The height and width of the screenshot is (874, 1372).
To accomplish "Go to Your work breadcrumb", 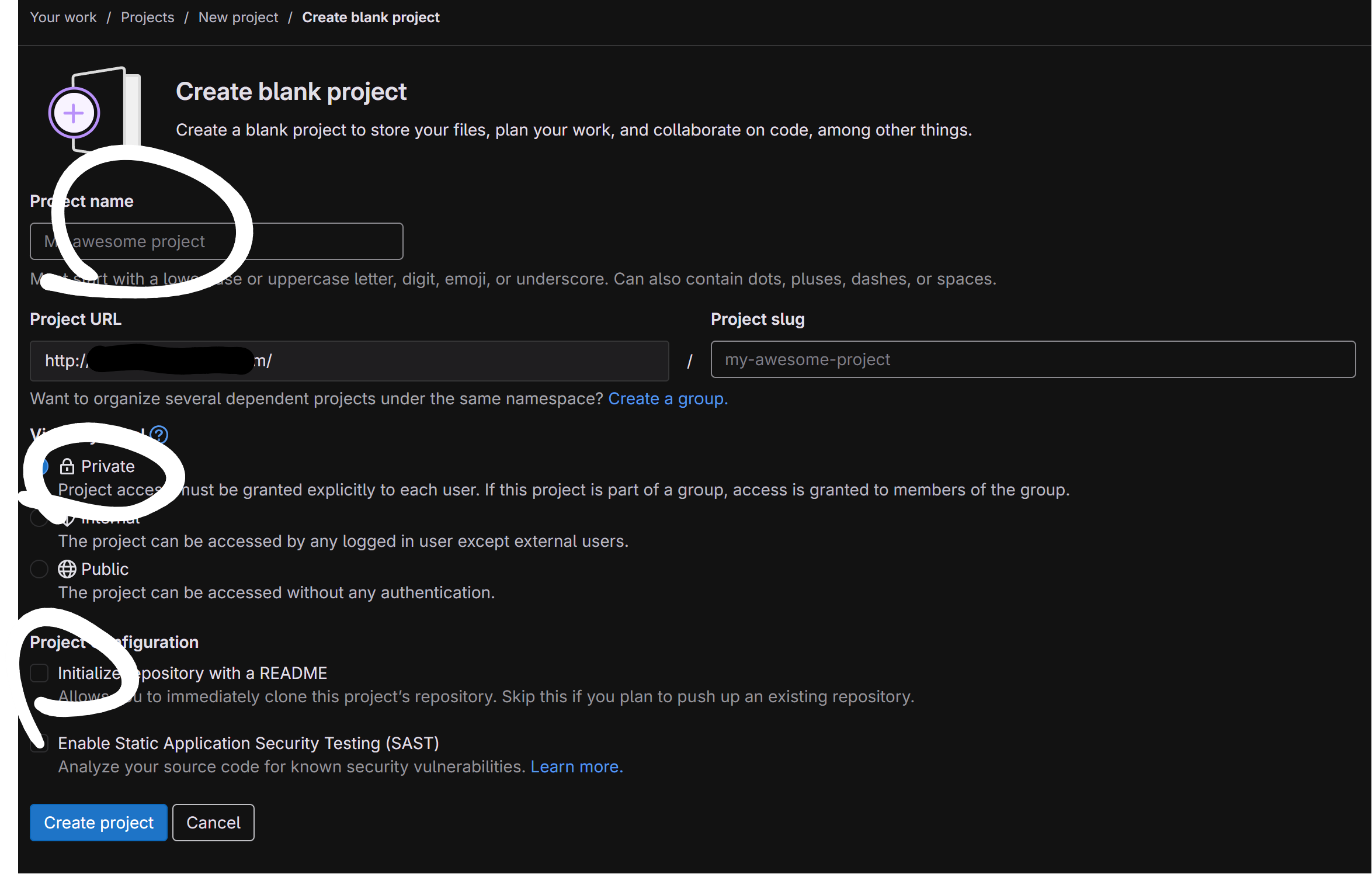I will point(63,18).
